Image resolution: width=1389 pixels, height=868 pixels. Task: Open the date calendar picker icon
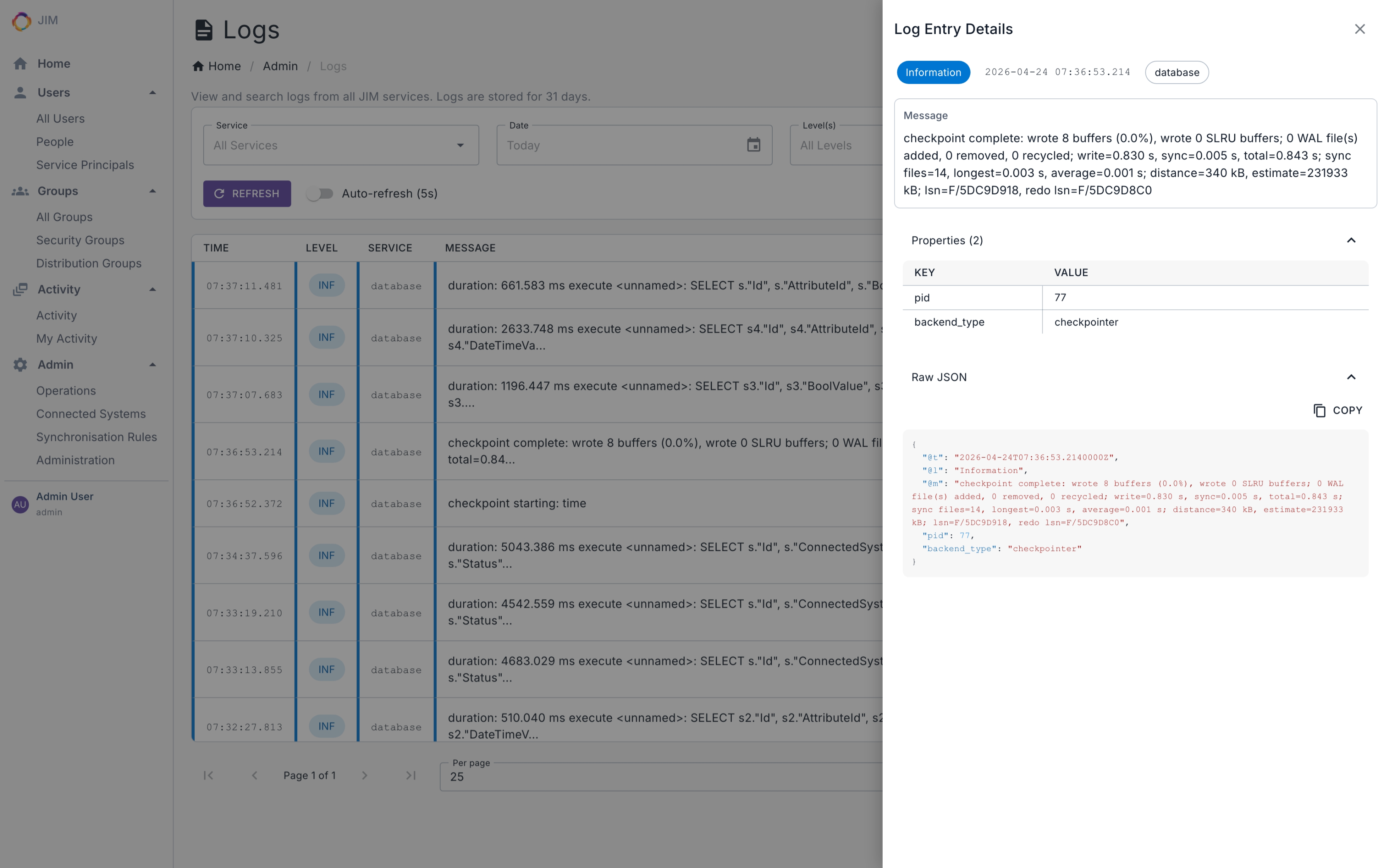(x=753, y=145)
